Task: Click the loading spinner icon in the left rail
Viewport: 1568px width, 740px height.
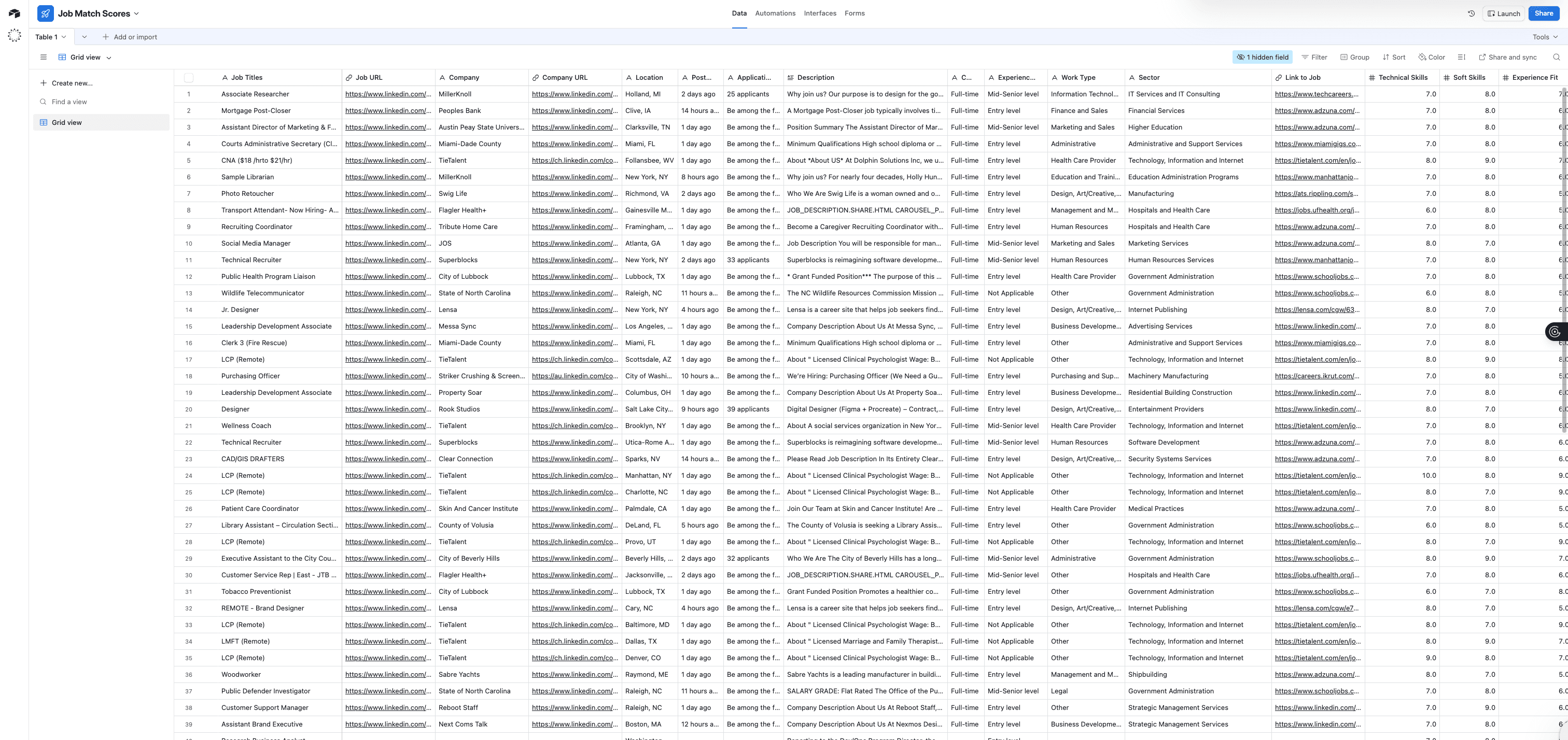Action: 14,35
